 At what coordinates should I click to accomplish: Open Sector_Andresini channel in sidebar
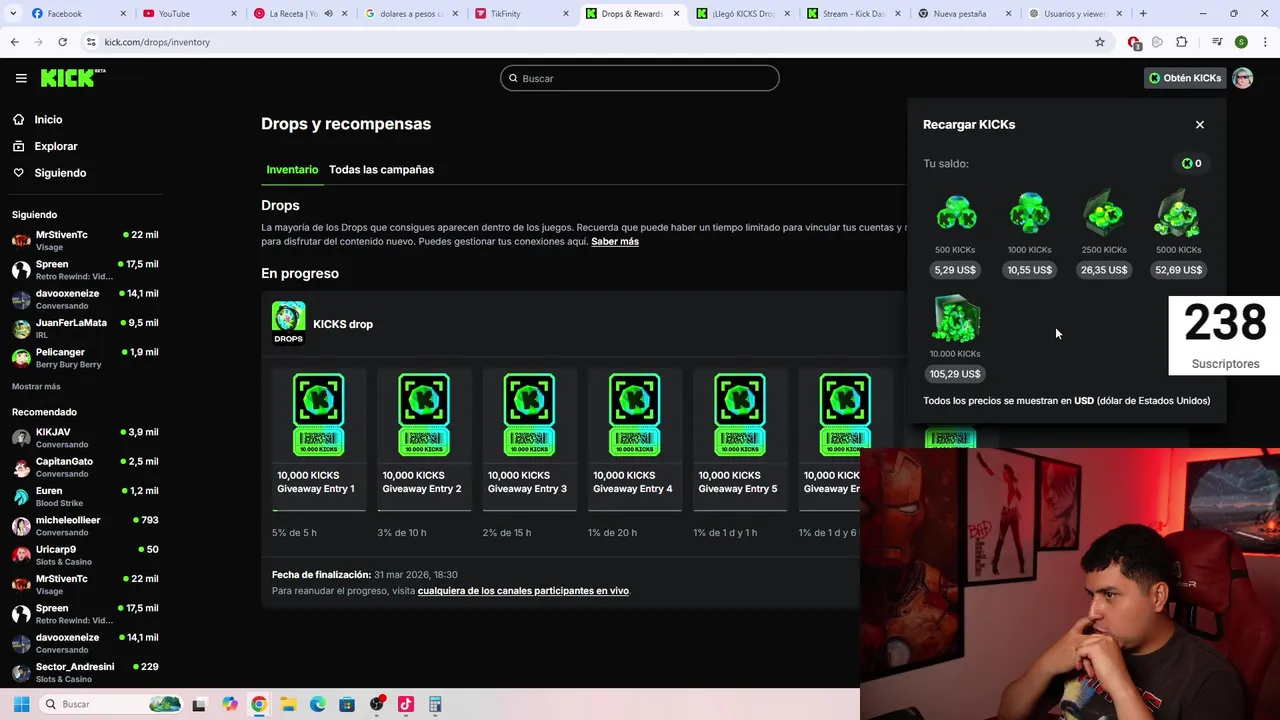click(84, 673)
